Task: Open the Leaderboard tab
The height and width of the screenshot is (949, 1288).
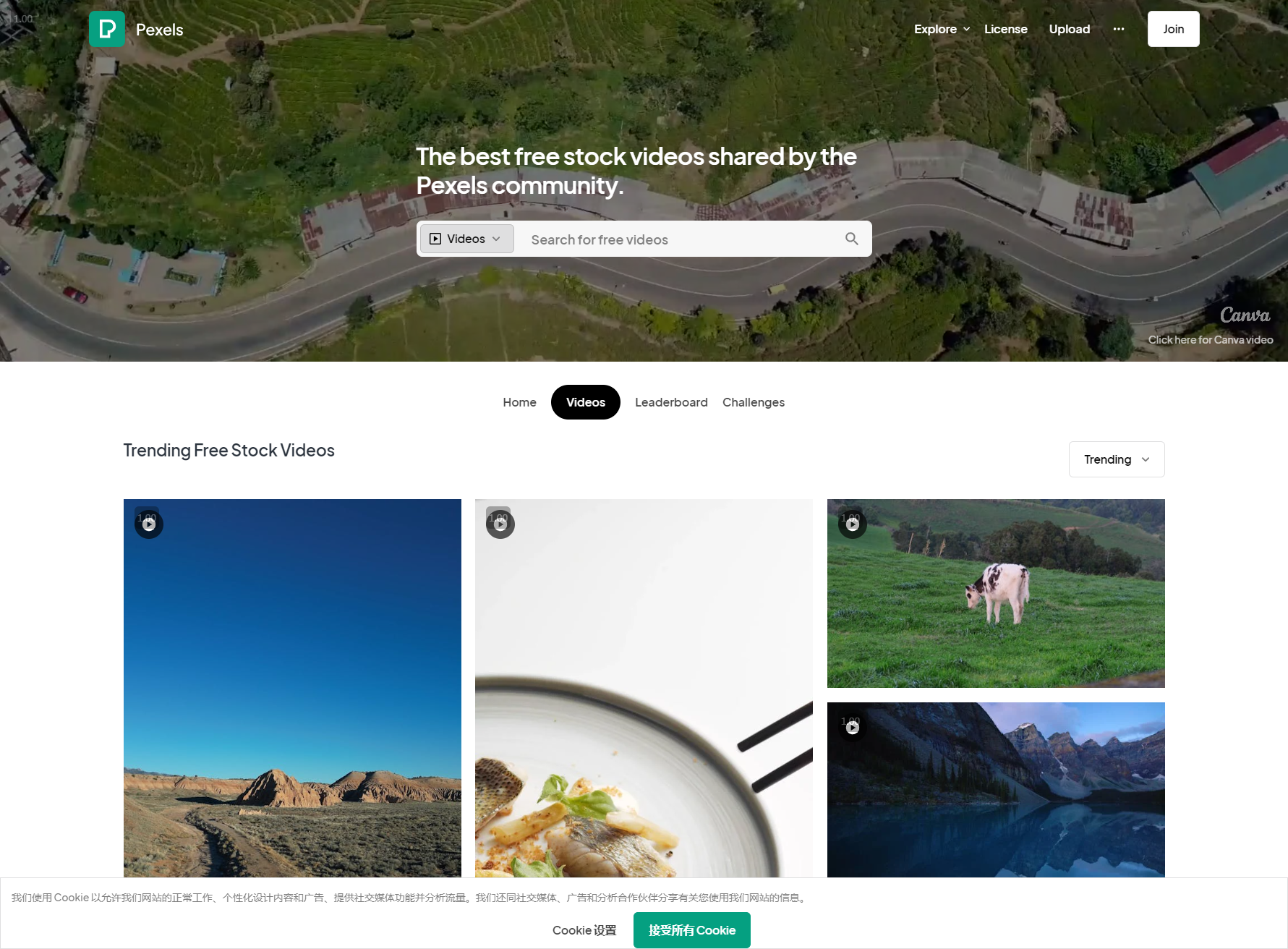Action: [x=671, y=402]
